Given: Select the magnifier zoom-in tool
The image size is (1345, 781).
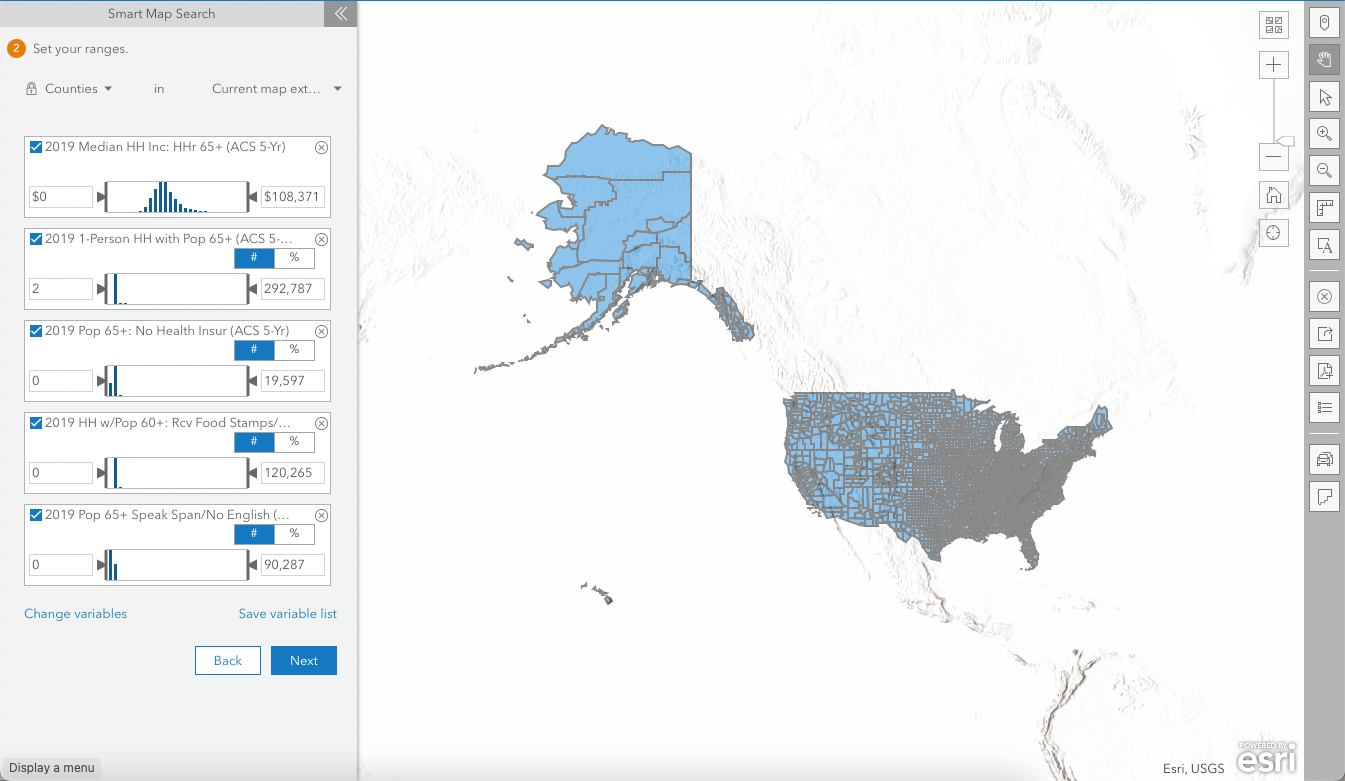Looking at the screenshot, I should (1324, 134).
